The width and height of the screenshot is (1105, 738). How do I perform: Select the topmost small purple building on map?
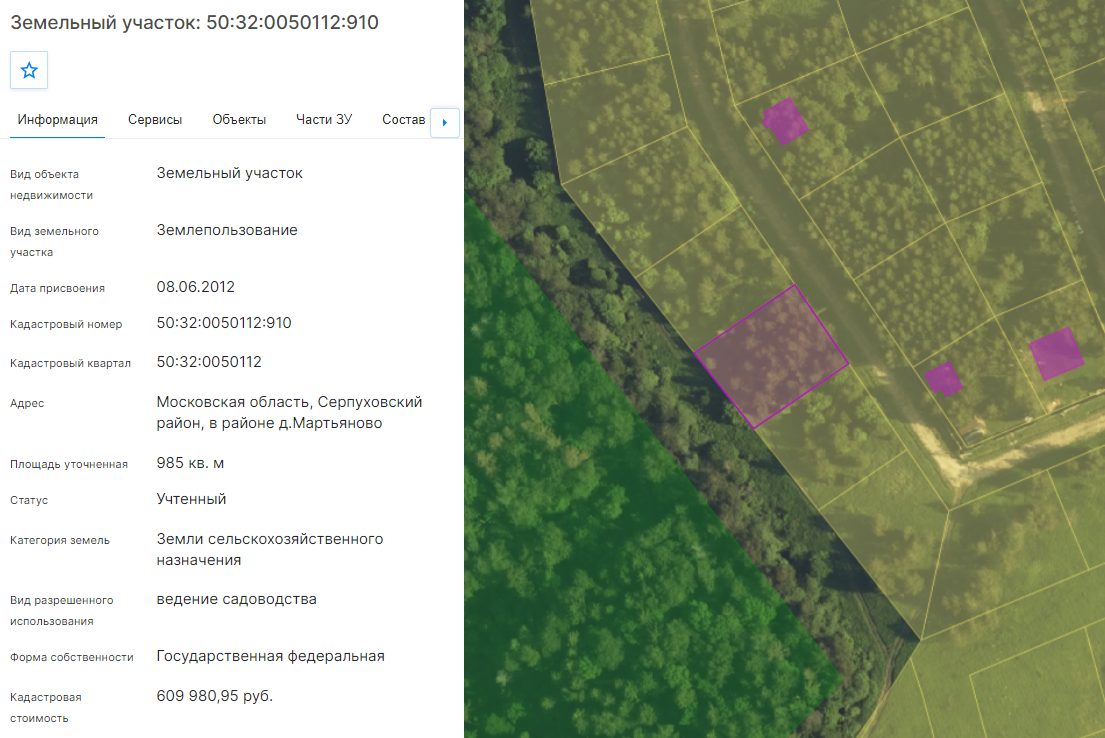point(785,121)
